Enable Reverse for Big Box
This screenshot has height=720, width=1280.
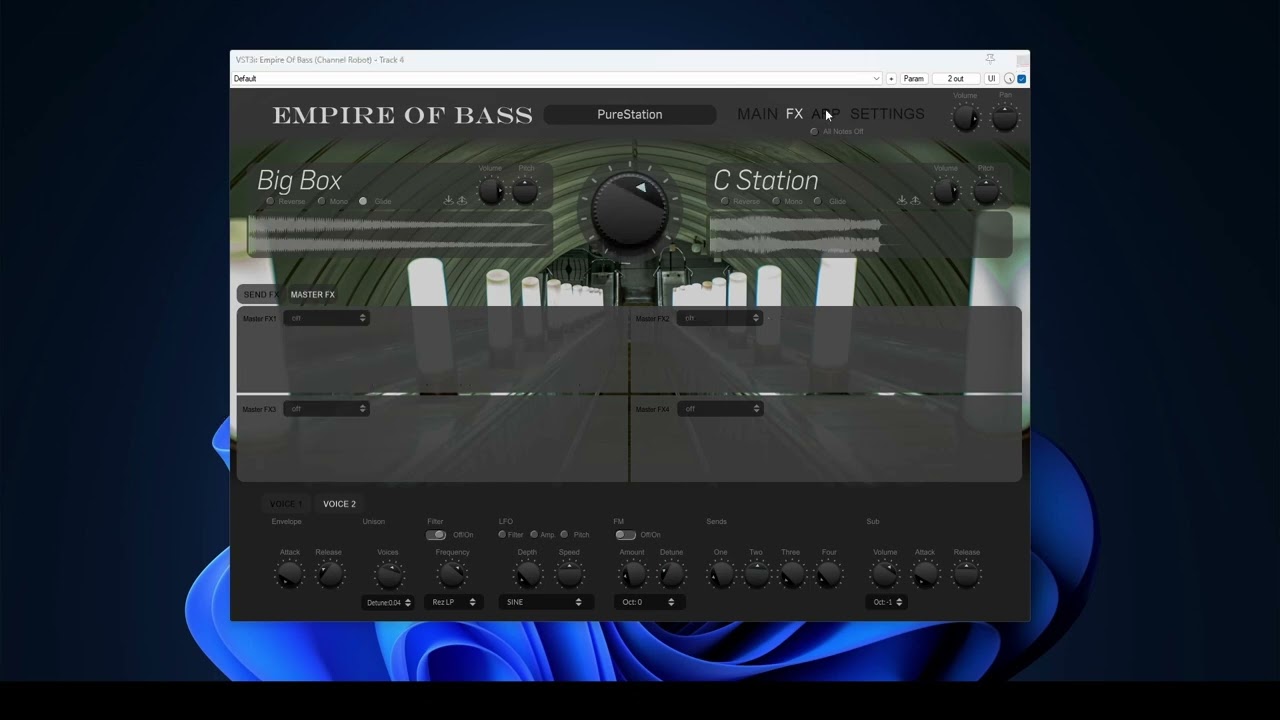pos(270,201)
